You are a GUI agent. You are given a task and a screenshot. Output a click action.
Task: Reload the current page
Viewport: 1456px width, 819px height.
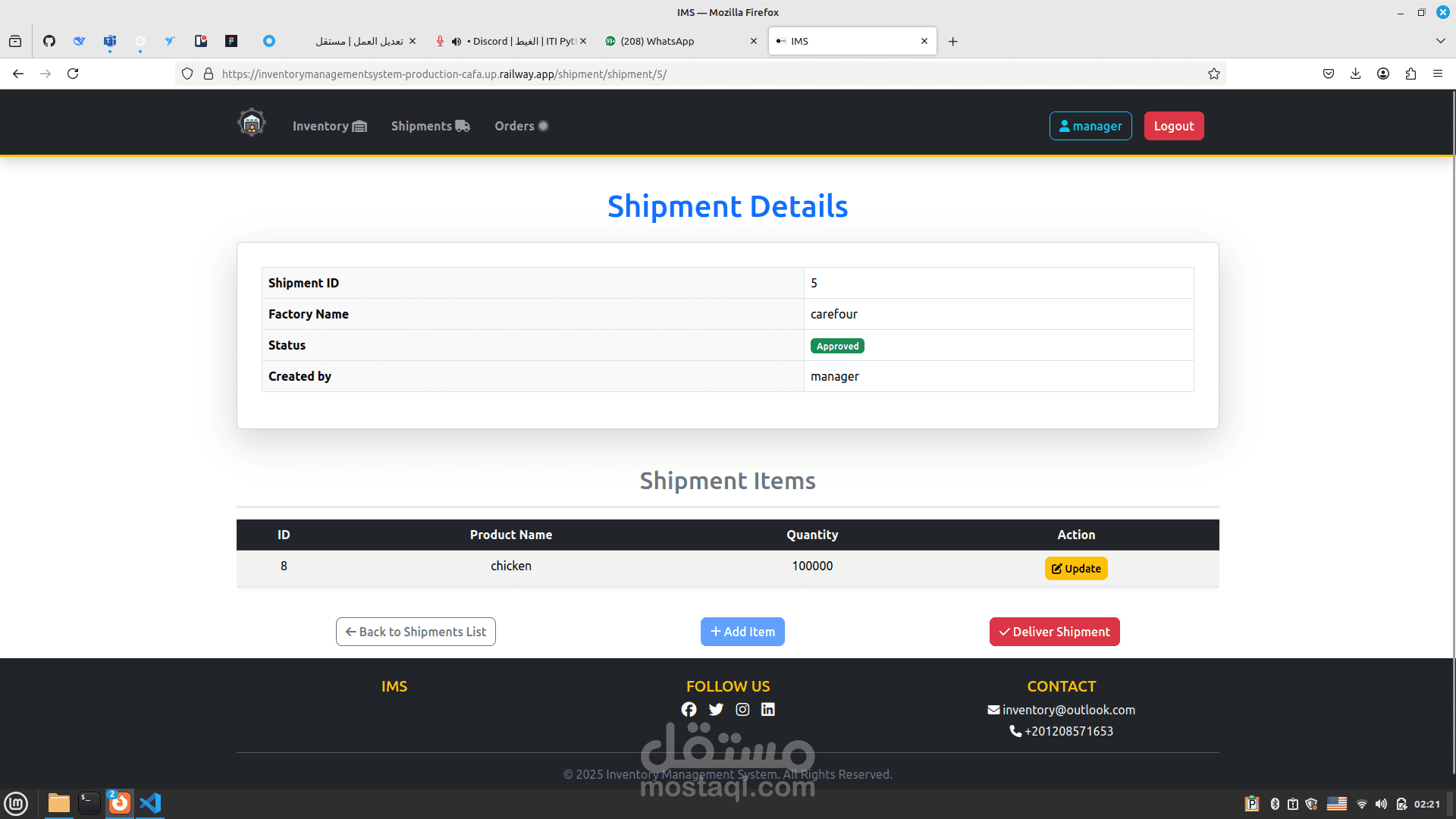pyautogui.click(x=73, y=74)
